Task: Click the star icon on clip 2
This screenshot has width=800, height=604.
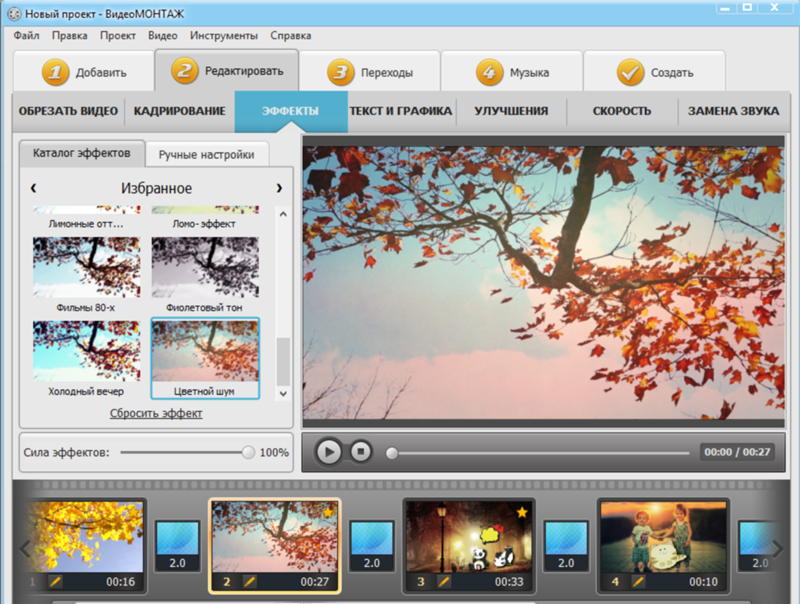Action: [x=328, y=512]
